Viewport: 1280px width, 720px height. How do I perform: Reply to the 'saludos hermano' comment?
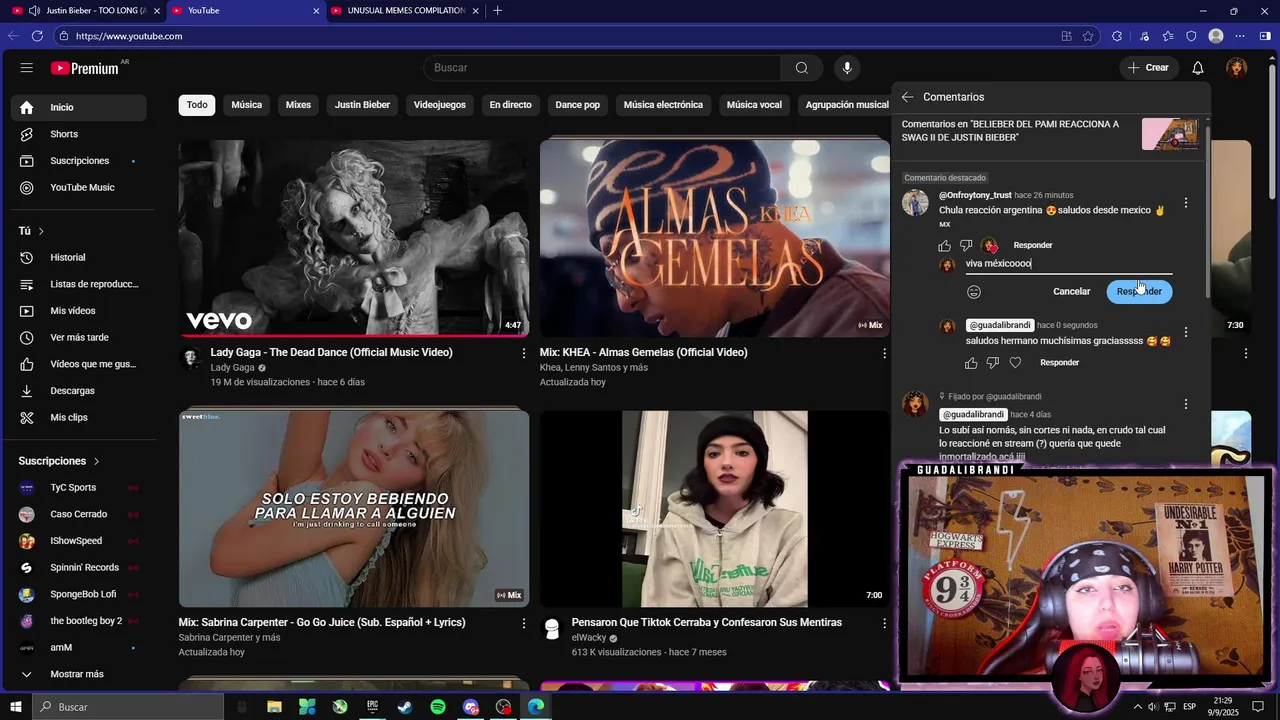pyautogui.click(x=1059, y=363)
